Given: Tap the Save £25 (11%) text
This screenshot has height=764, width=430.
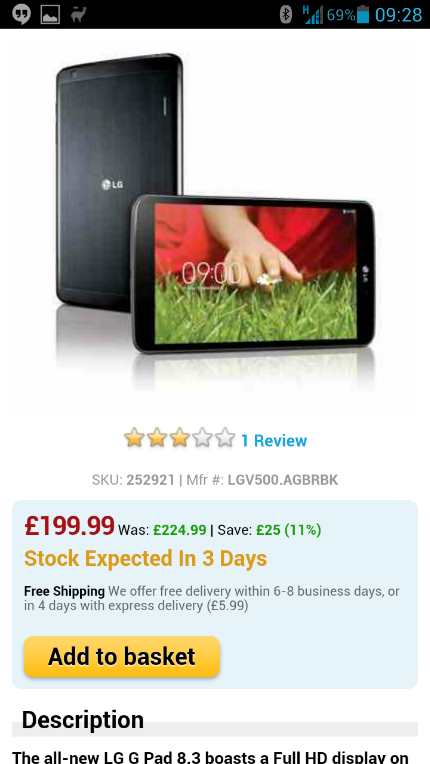Looking at the screenshot, I should (x=269, y=530).
